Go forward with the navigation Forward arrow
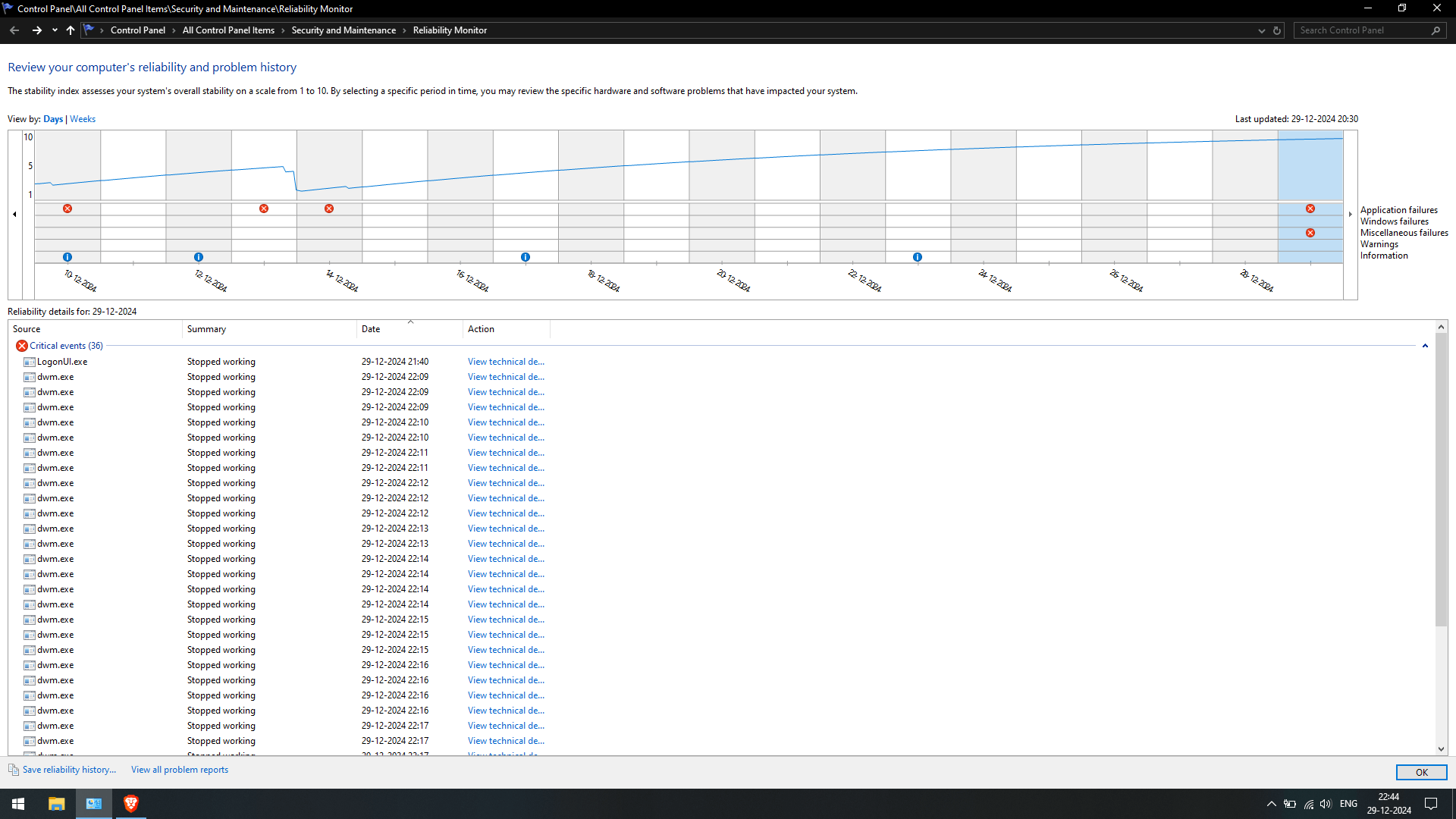 (36, 30)
